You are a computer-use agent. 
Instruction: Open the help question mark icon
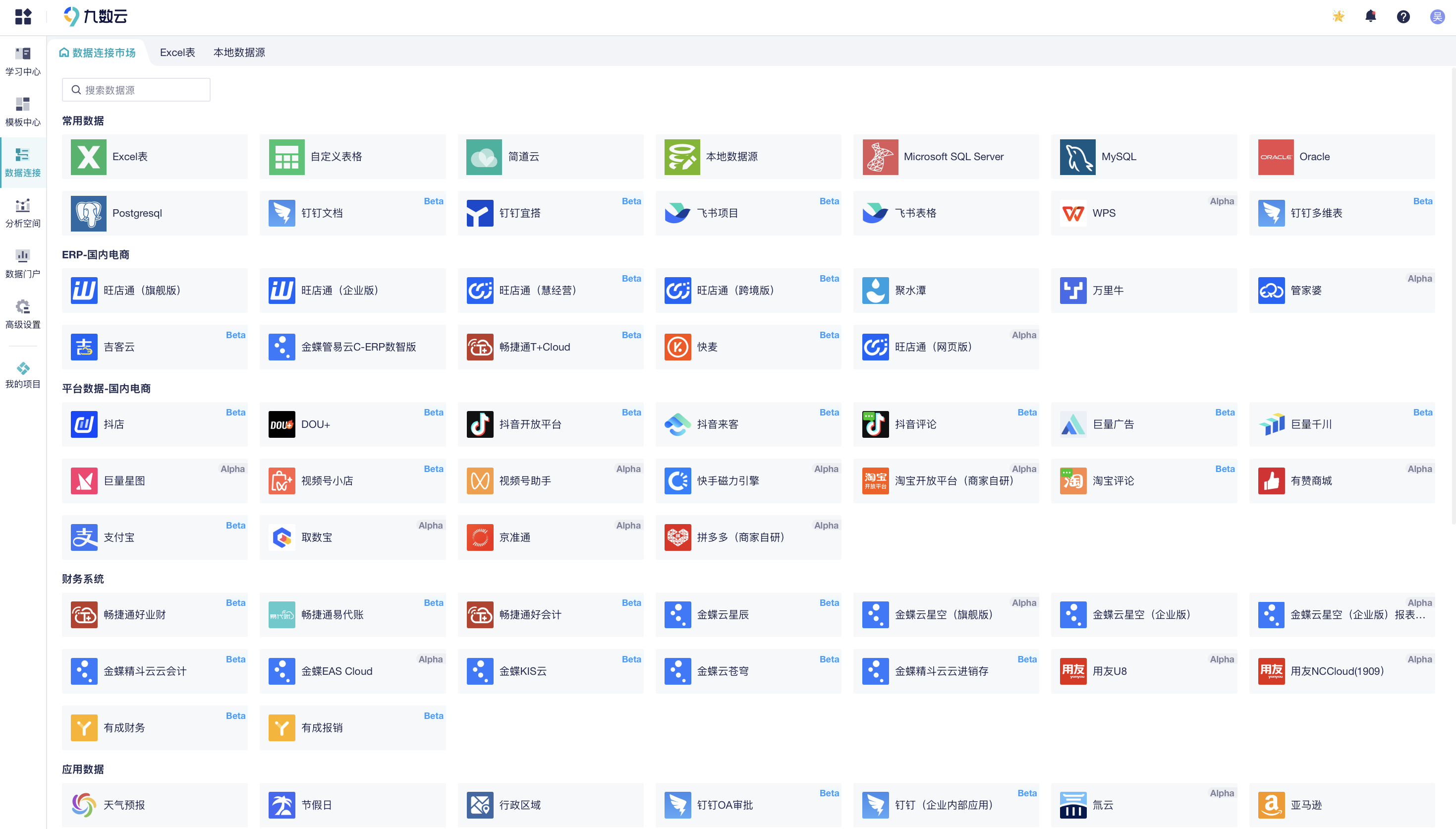pyautogui.click(x=1402, y=16)
